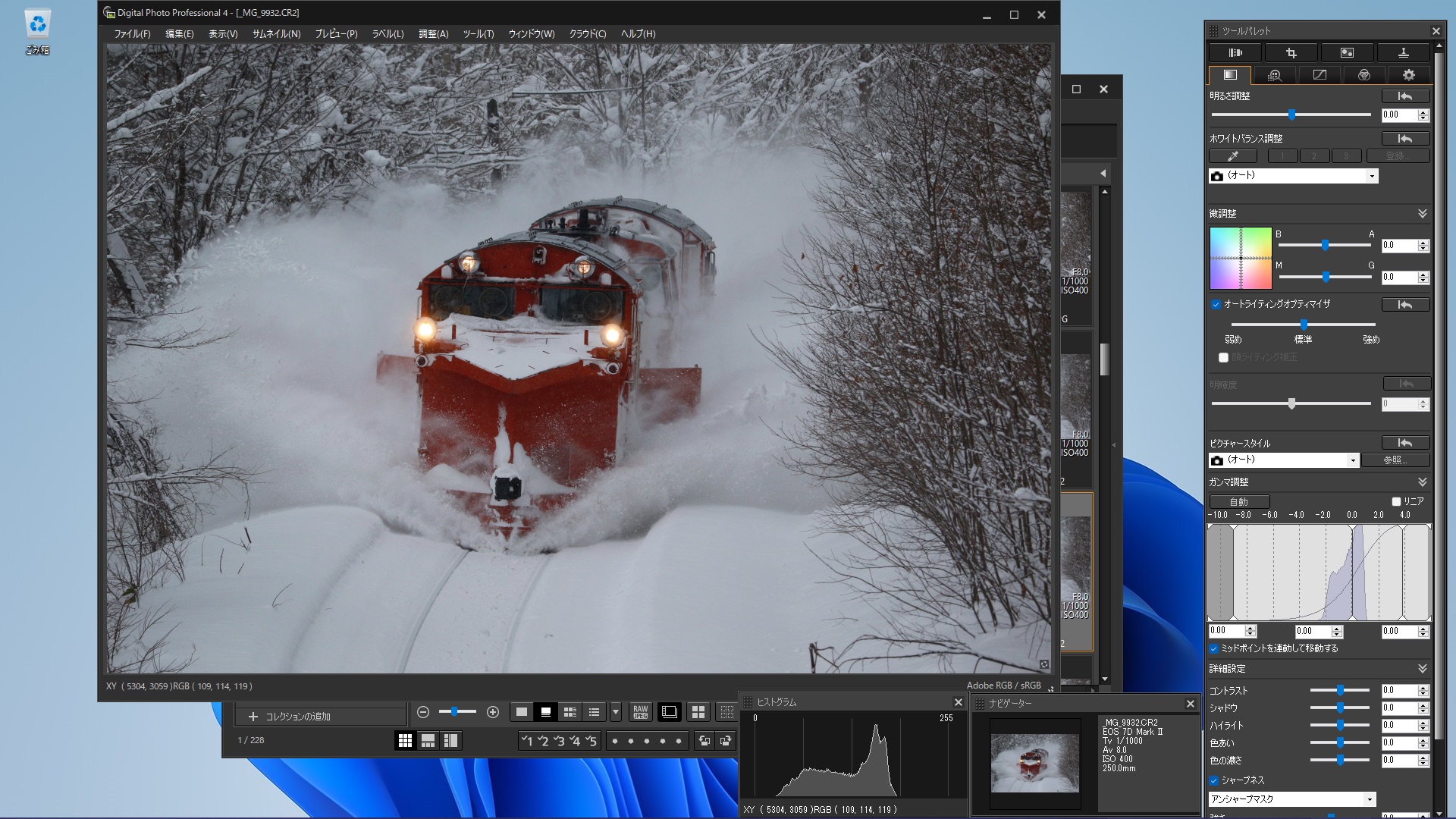This screenshot has height=819, width=1456.
Task: Select the multi-image four-grid icon
Action: [698, 712]
